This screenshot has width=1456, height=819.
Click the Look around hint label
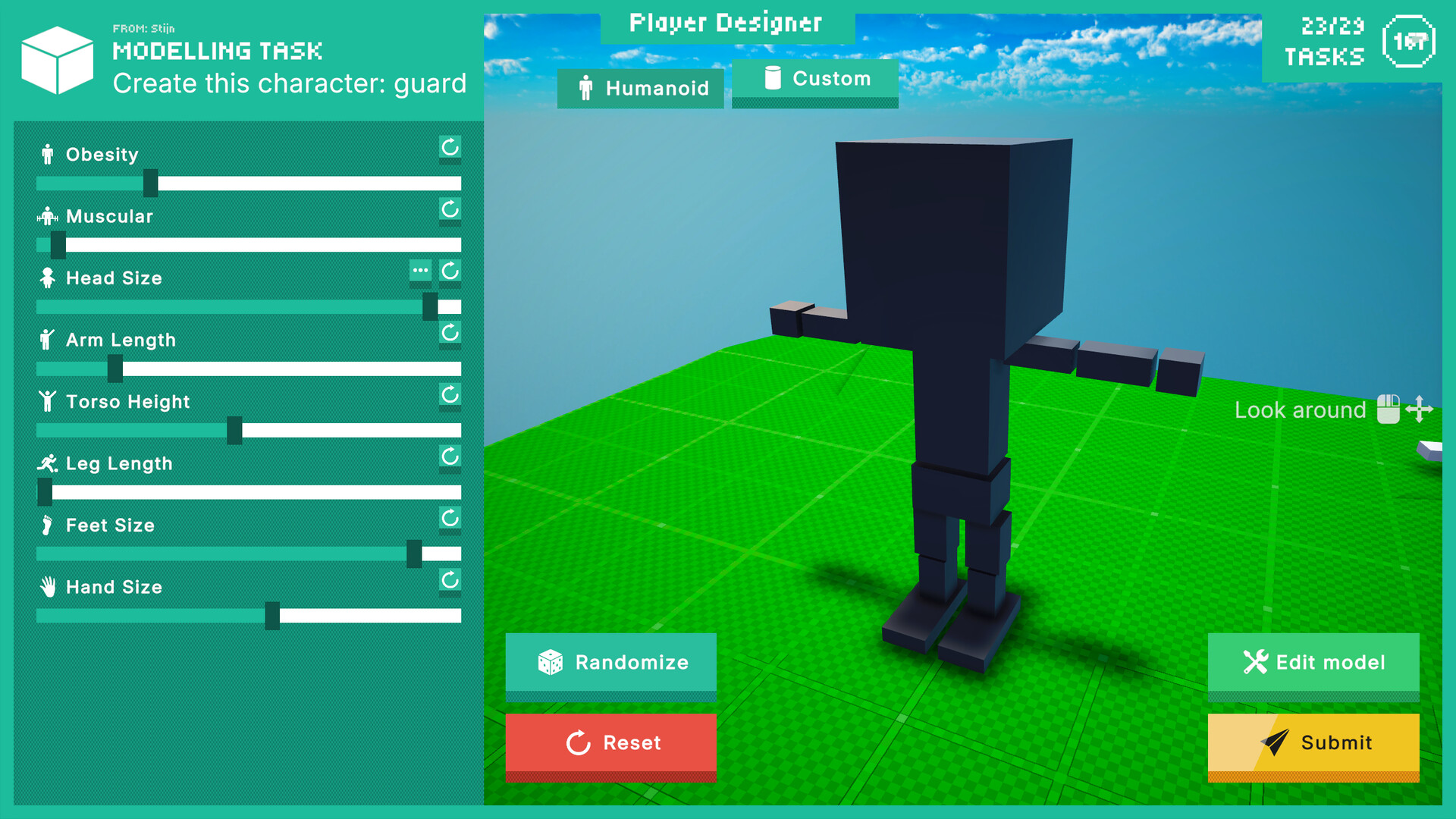1300,410
